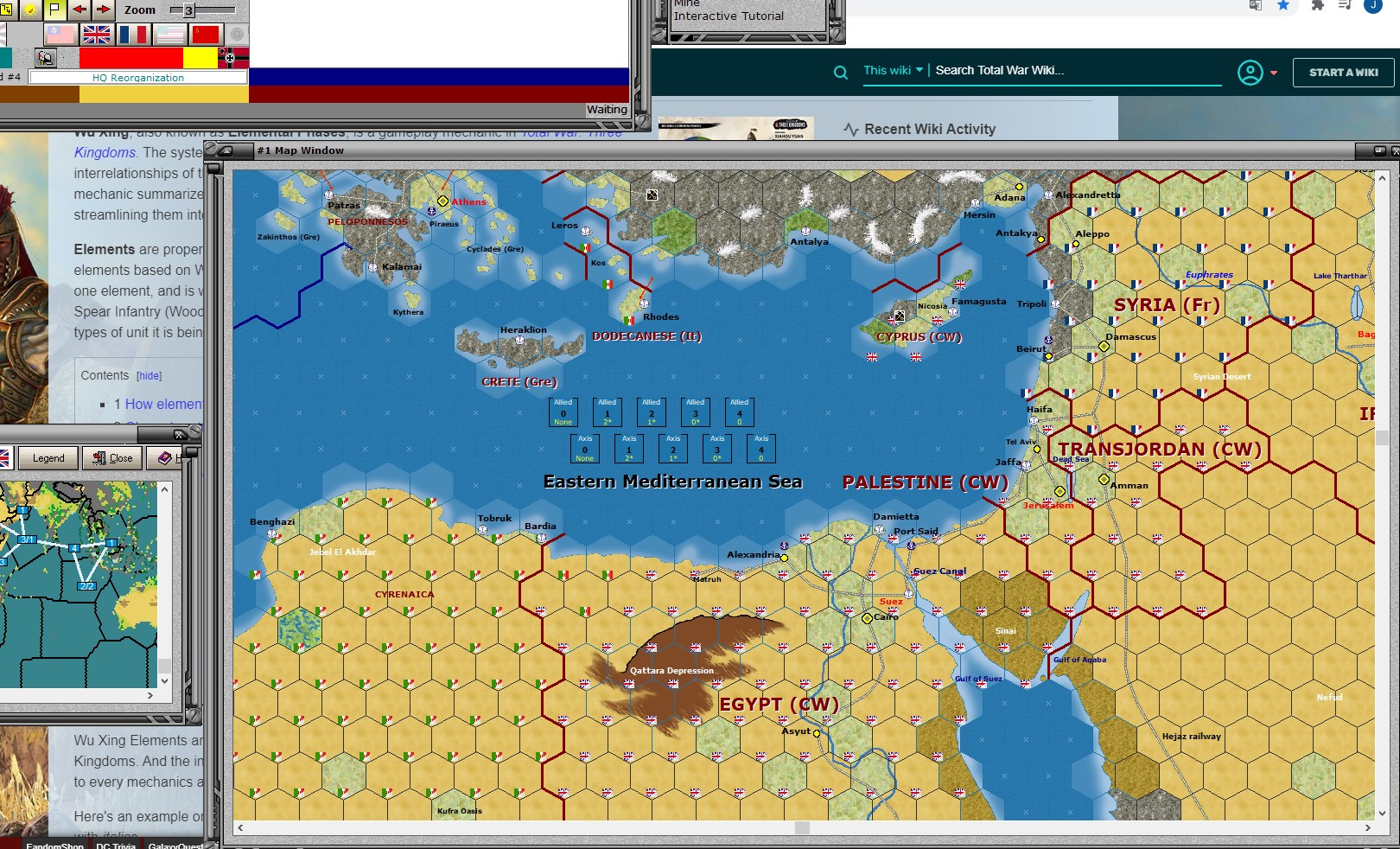Select the United States flag button
This screenshot has width=1400, height=849.
[169, 35]
